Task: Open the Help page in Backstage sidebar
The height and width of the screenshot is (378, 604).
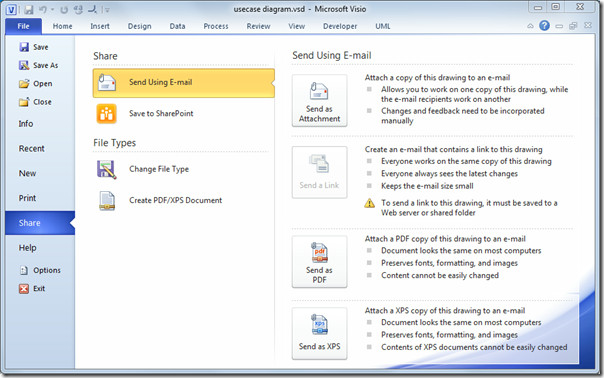Action: [x=27, y=248]
